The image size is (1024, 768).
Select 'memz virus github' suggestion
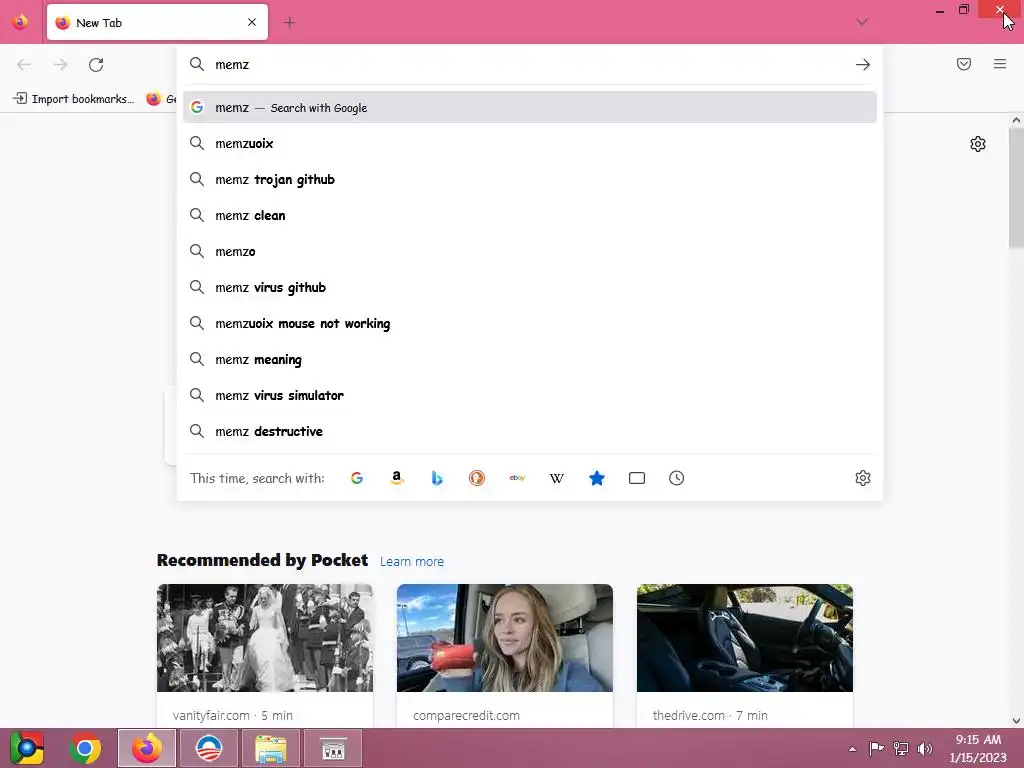click(x=530, y=287)
